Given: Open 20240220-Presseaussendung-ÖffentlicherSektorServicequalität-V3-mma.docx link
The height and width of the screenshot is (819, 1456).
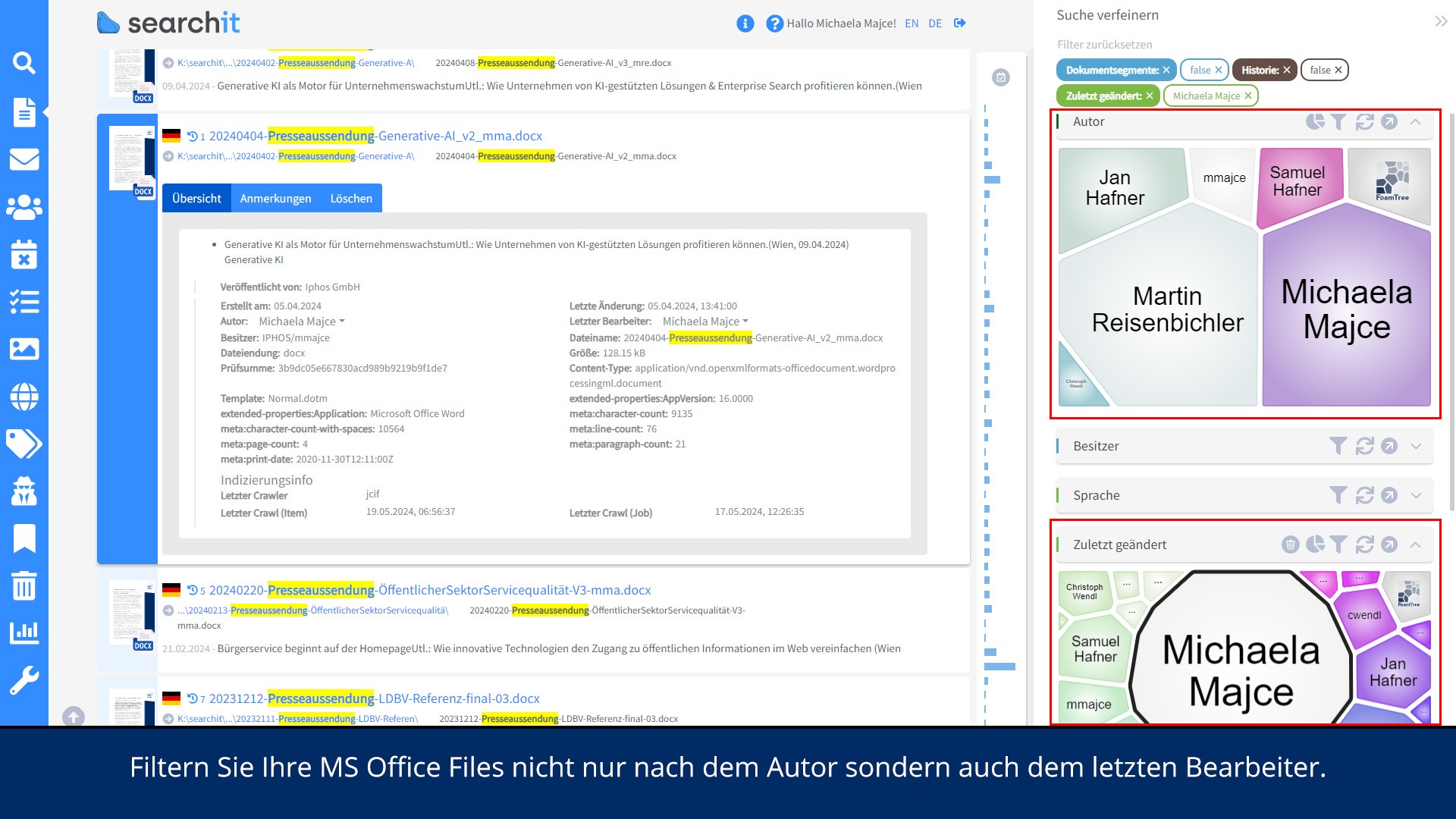Looking at the screenshot, I should tap(430, 590).
